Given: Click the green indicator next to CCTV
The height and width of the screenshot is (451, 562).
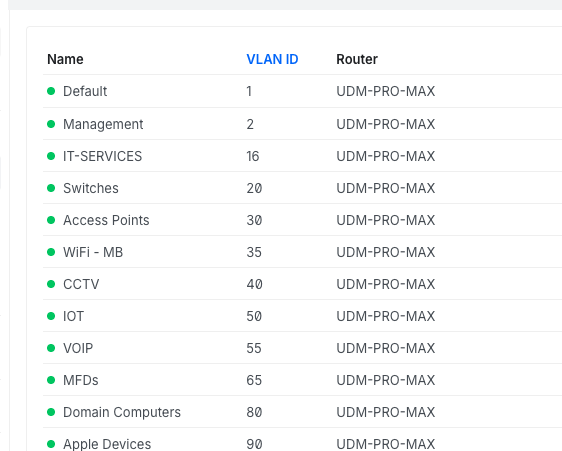Looking at the screenshot, I should 51,284.
